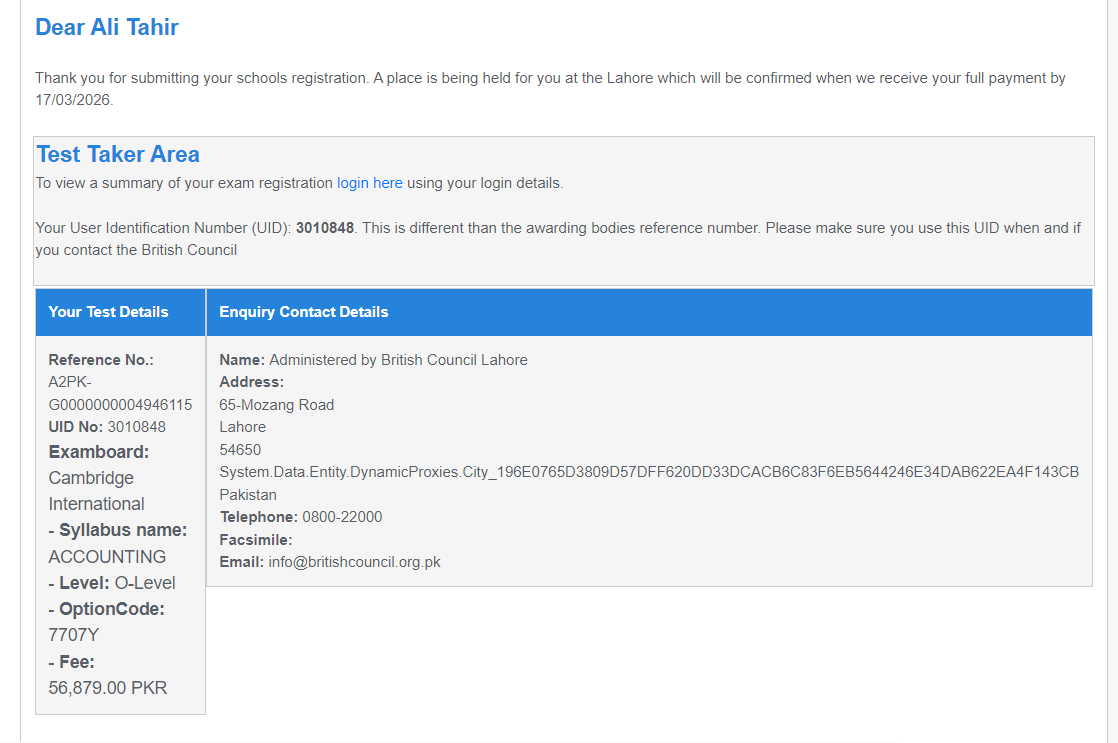This screenshot has height=743, width=1118.
Task: Click the "65-Mozang Road" address line
Action: click(x=276, y=405)
